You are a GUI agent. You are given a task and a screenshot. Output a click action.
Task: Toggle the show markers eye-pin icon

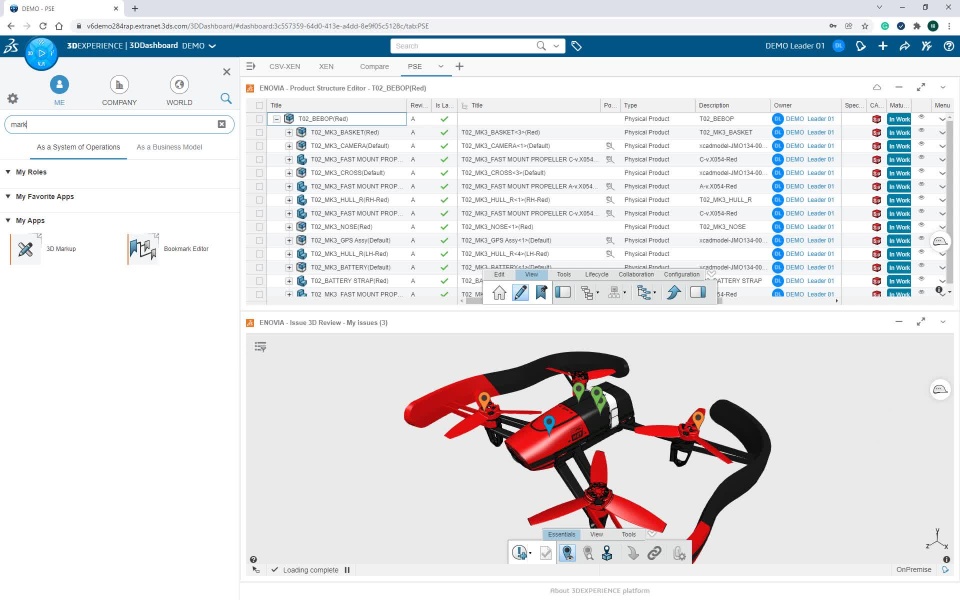[568, 553]
